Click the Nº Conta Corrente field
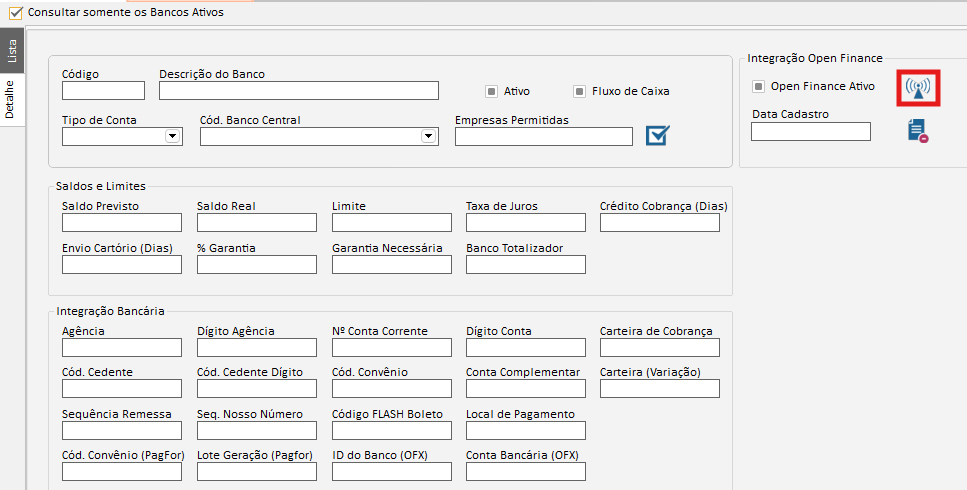967x490 pixels. pyautogui.click(x=392, y=347)
